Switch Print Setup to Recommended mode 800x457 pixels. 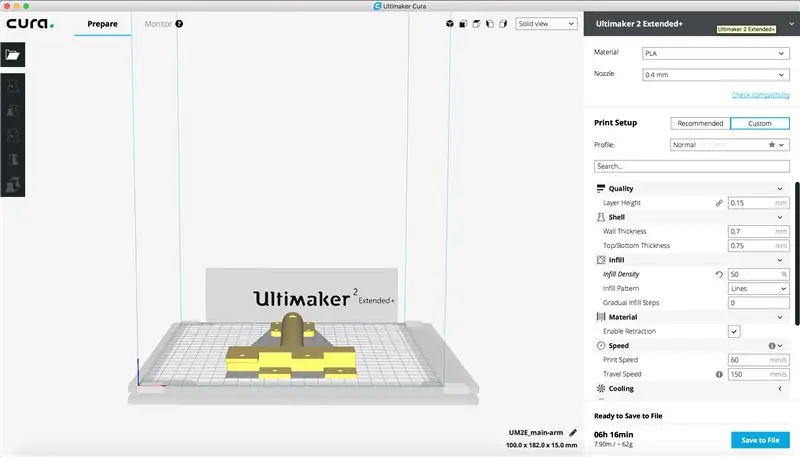pyautogui.click(x=700, y=123)
